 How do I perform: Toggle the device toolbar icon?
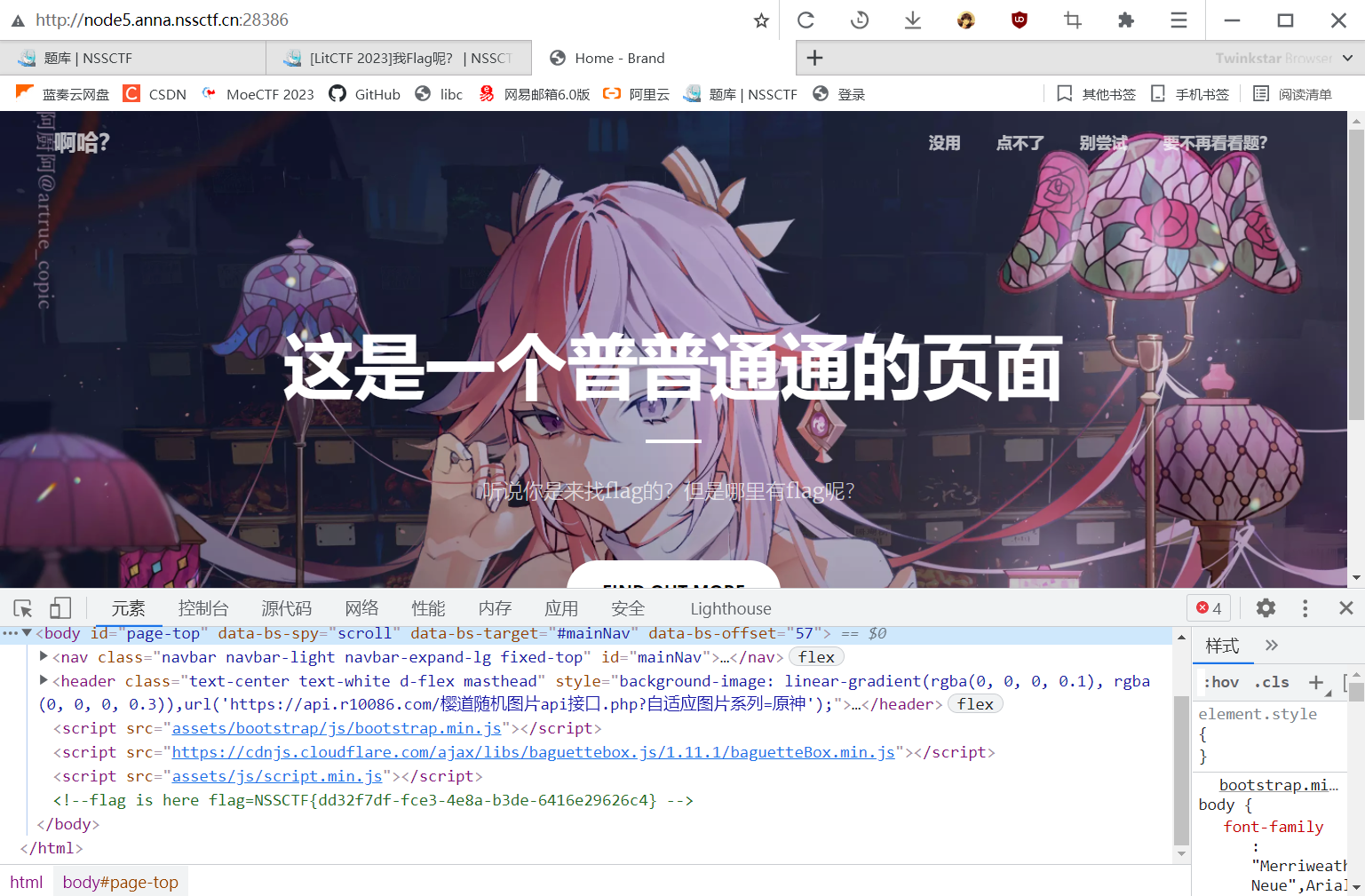60,608
